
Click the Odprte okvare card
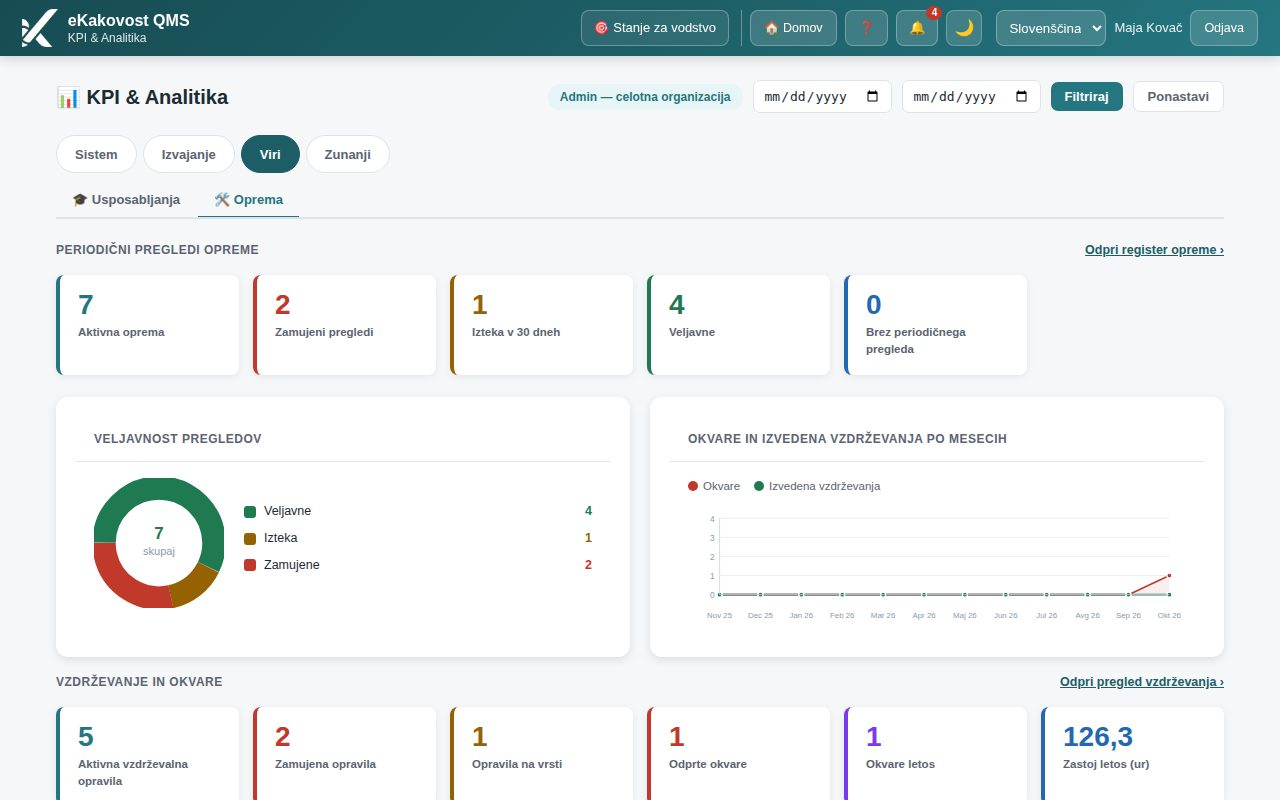[x=739, y=755]
